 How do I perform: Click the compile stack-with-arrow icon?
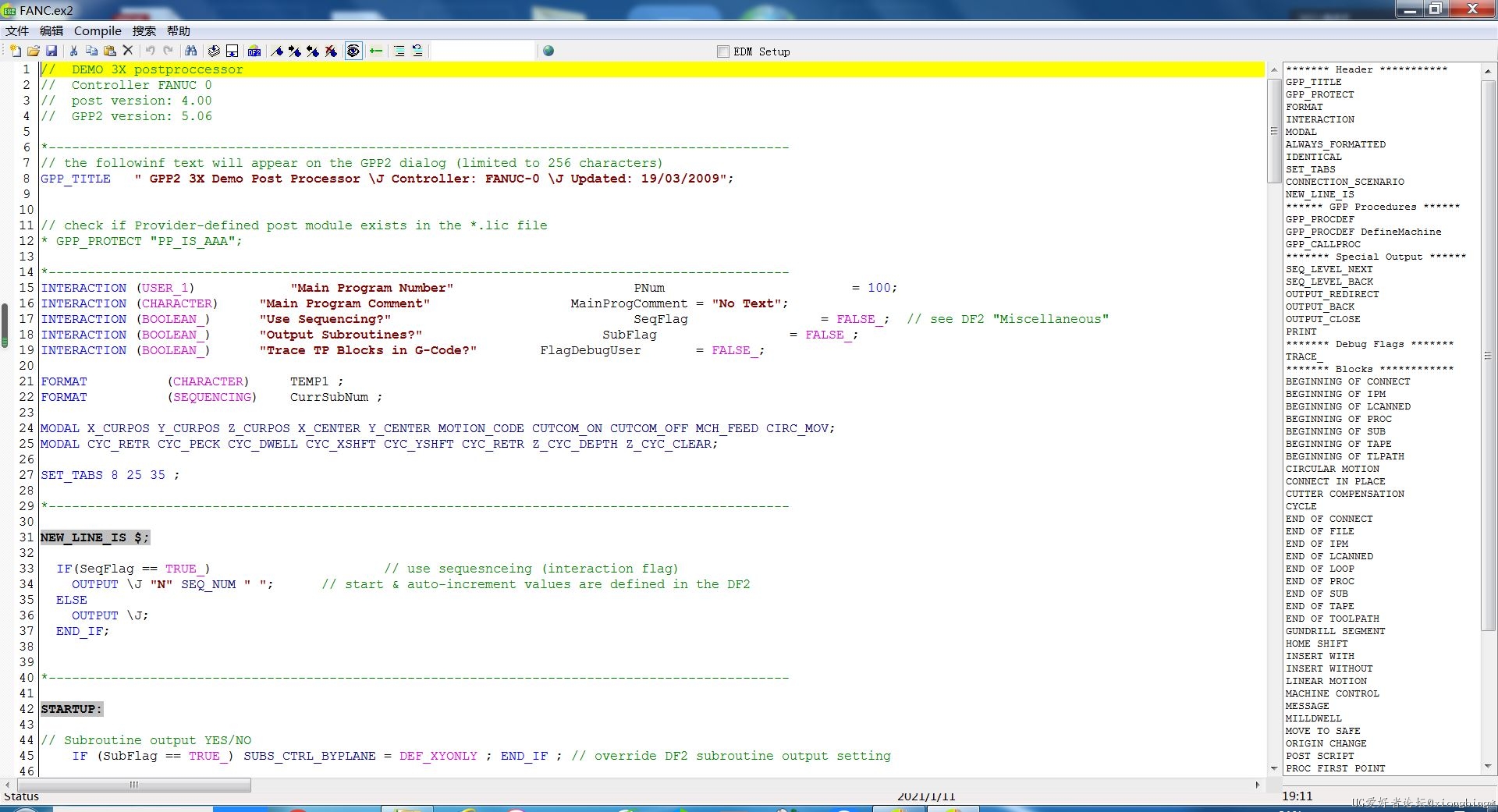(x=214, y=51)
